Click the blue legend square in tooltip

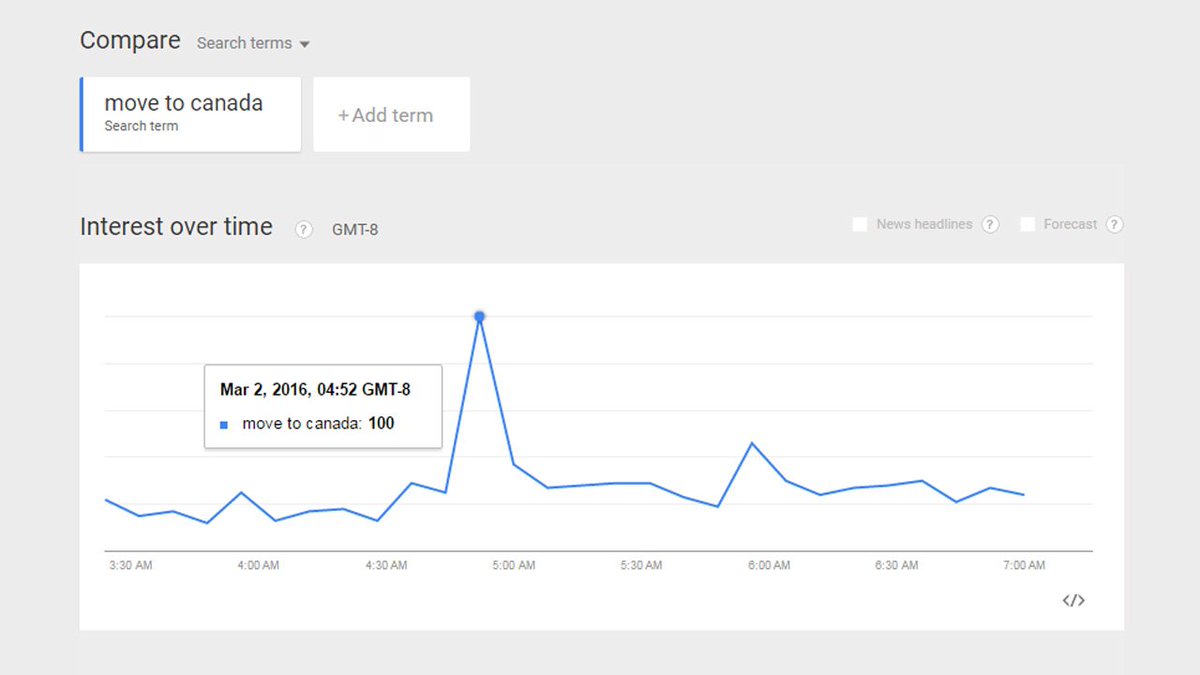tap(224, 424)
